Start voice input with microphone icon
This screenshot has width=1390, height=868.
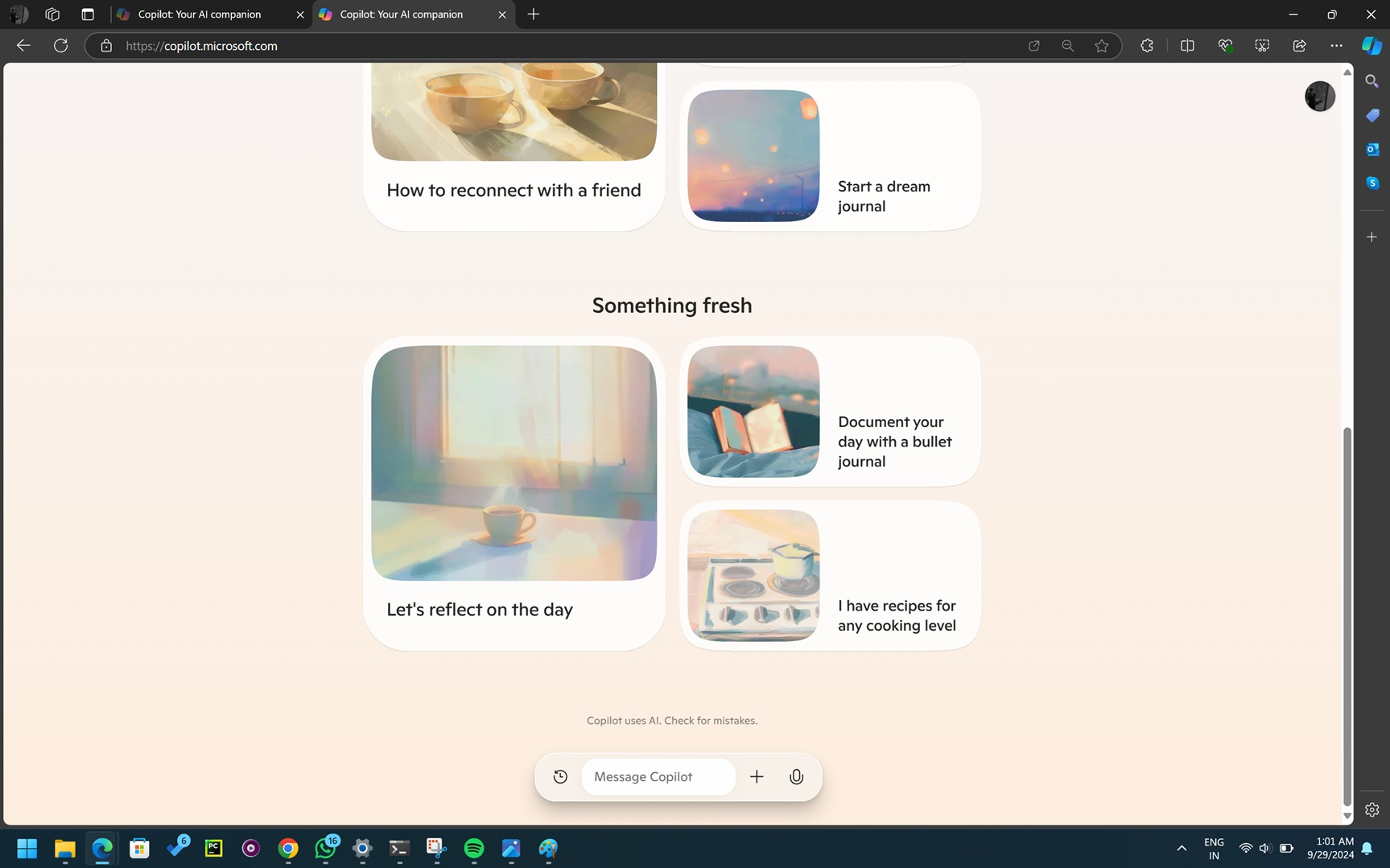point(796,776)
